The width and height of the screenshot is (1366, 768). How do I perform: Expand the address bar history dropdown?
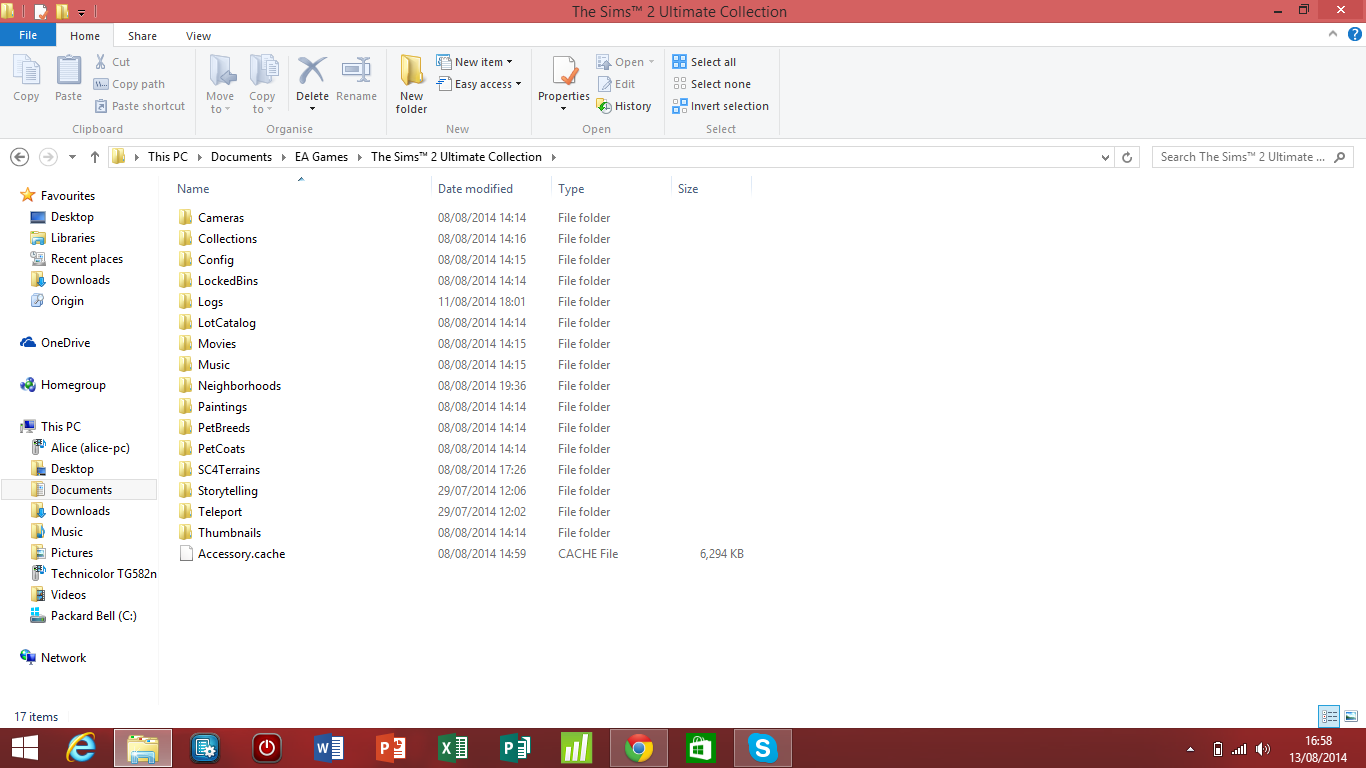tap(1105, 157)
